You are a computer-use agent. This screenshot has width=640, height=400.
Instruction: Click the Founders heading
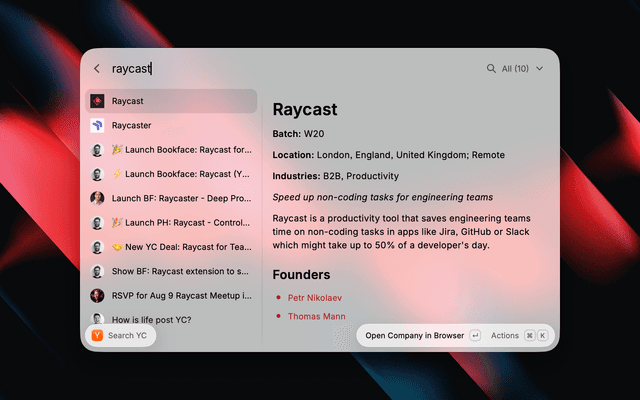tap(301, 275)
